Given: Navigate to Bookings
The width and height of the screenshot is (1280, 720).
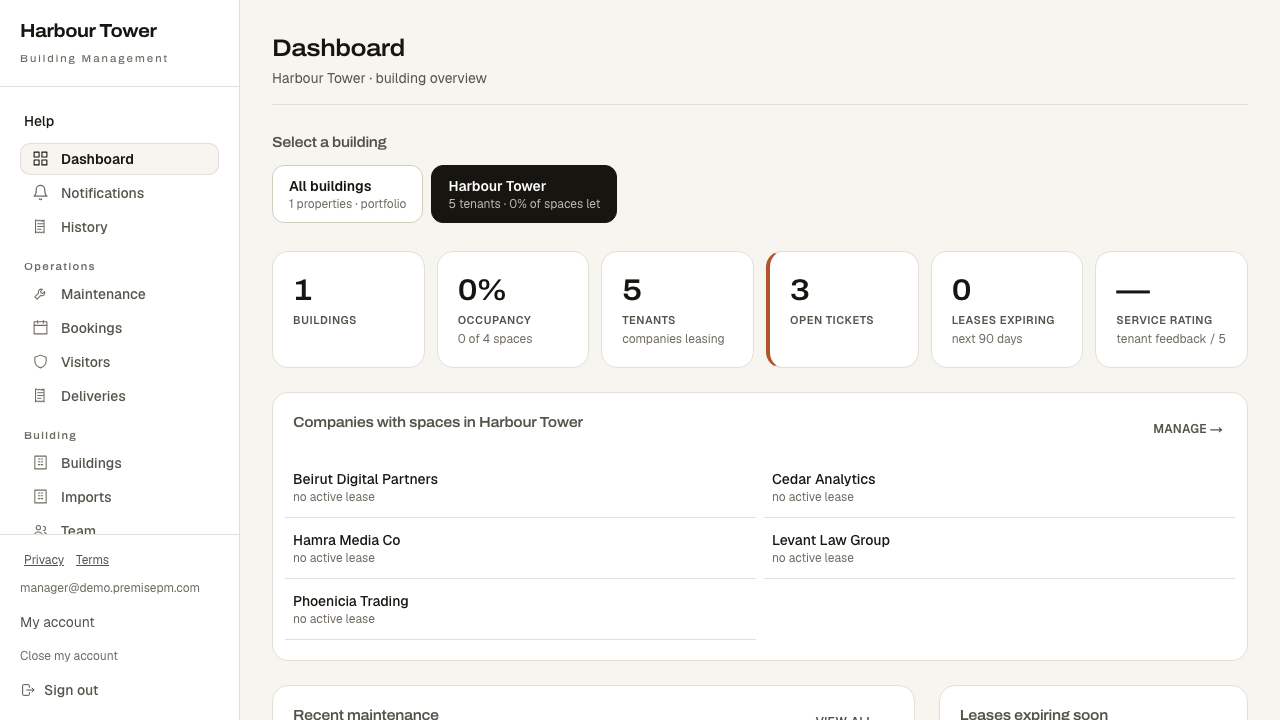Looking at the screenshot, I should pyautogui.click(x=119, y=328).
